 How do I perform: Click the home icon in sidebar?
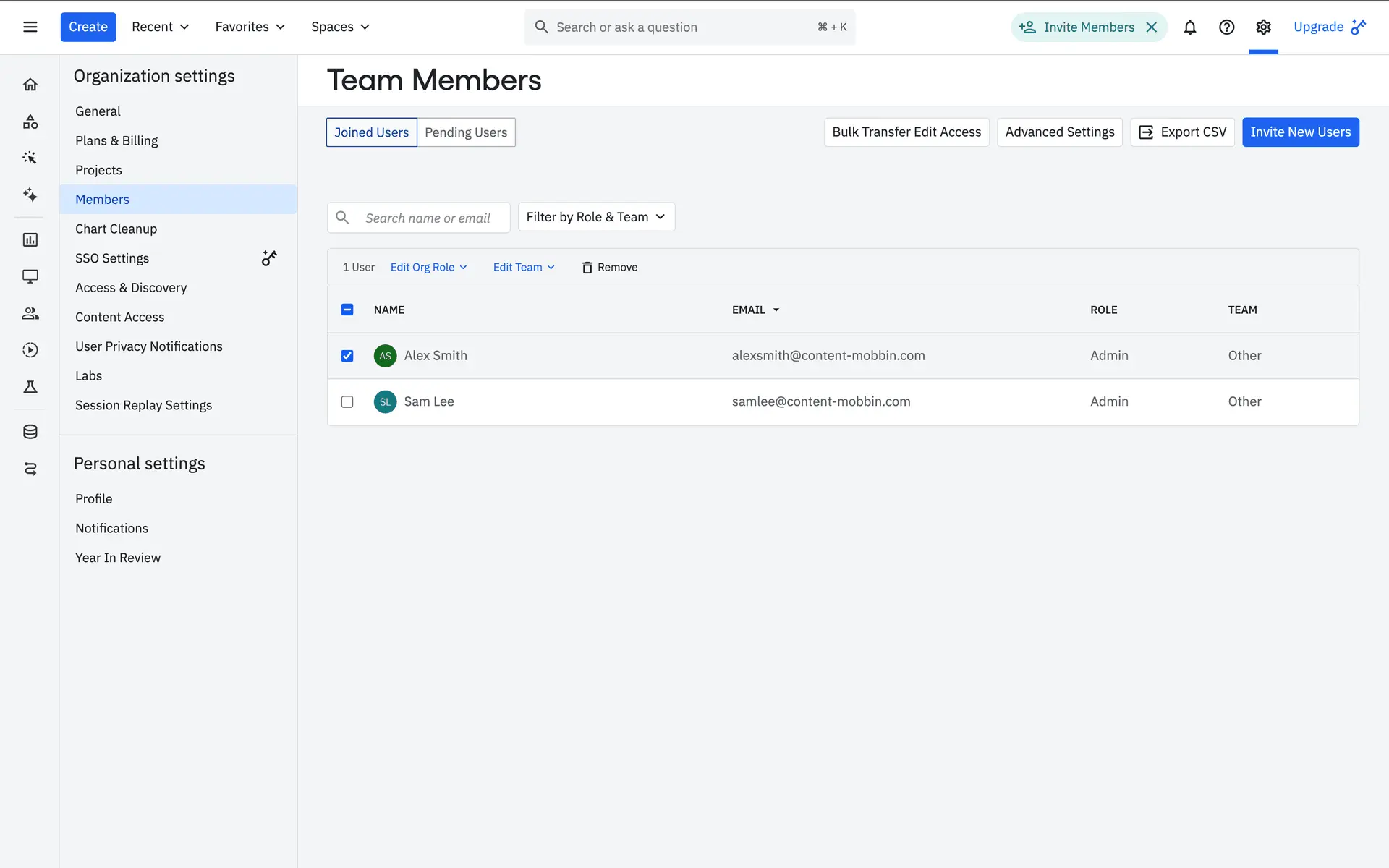coord(30,85)
